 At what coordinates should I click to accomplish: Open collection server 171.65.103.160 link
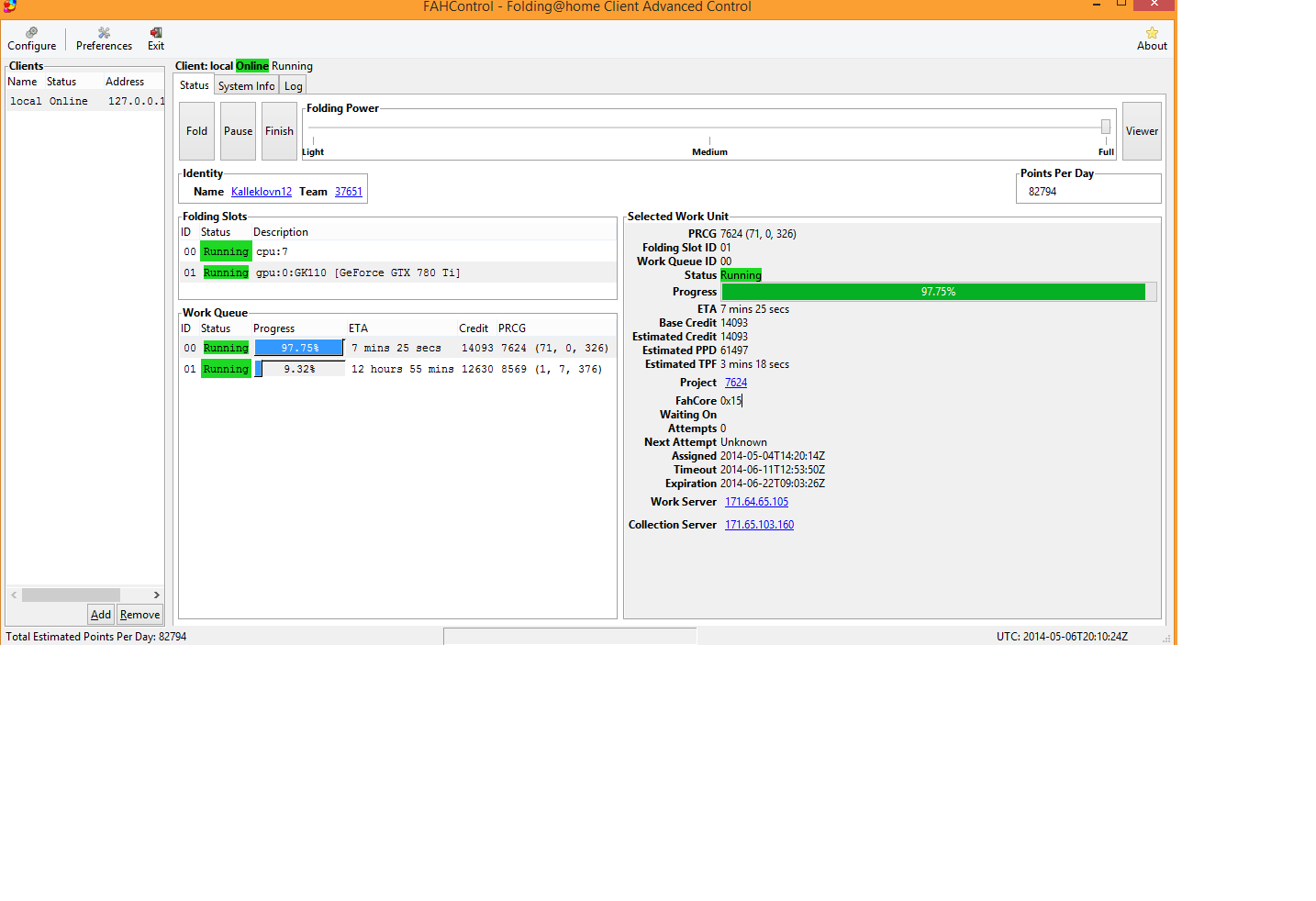pyautogui.click(x=759, y=525)
